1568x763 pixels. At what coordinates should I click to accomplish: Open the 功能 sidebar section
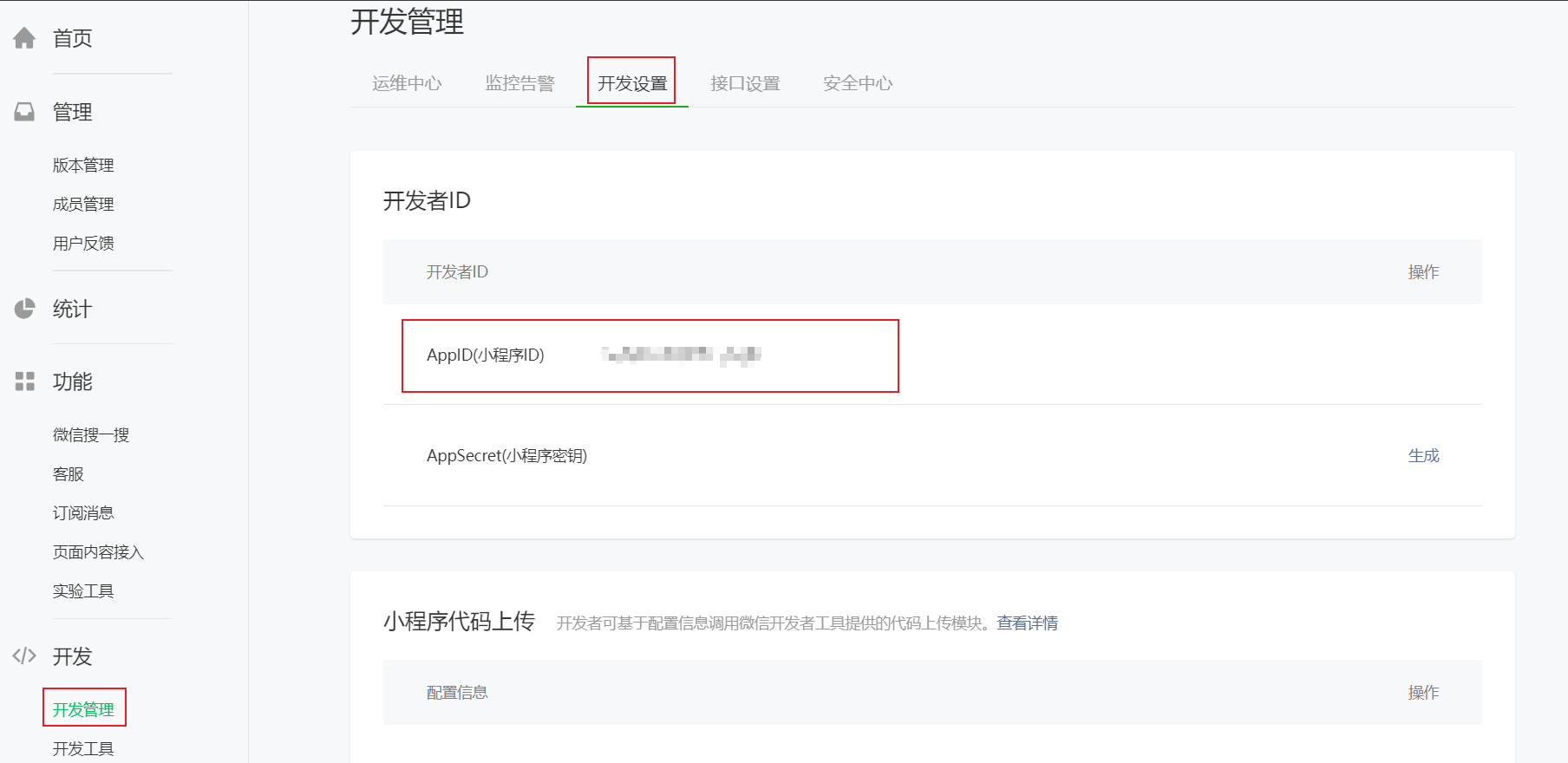[73, 381]
